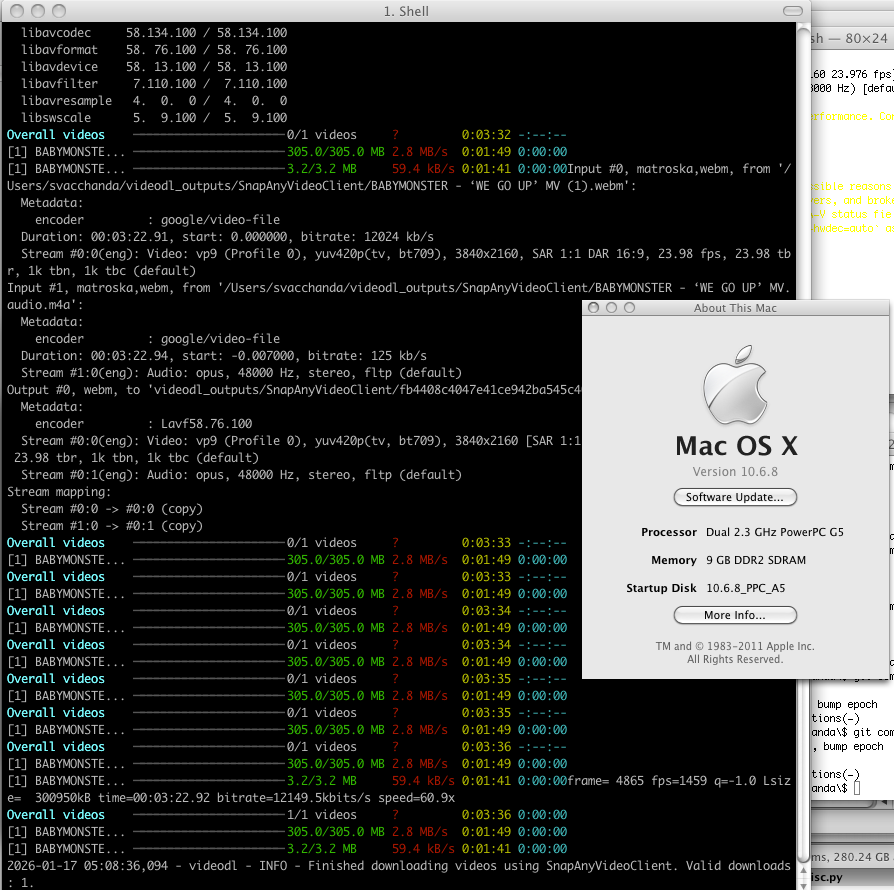Viewport: 894px width, 890px height.
Task: Zoom the 1. Shell terminal window
Action: point(59,11)
